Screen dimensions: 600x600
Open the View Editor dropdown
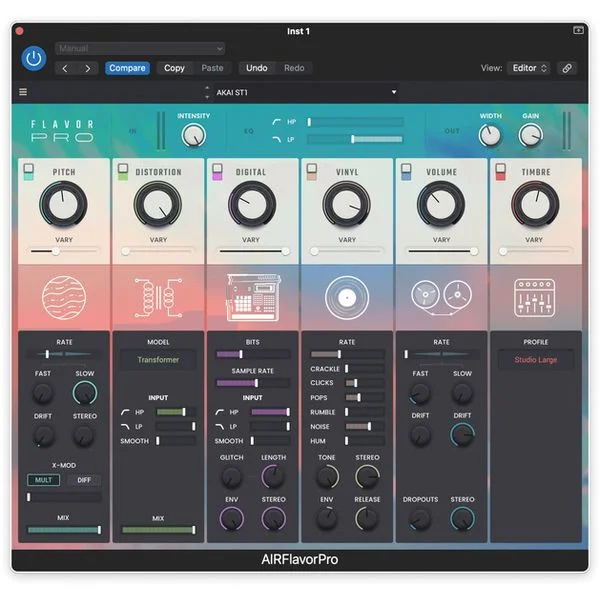tap(528, 68)
